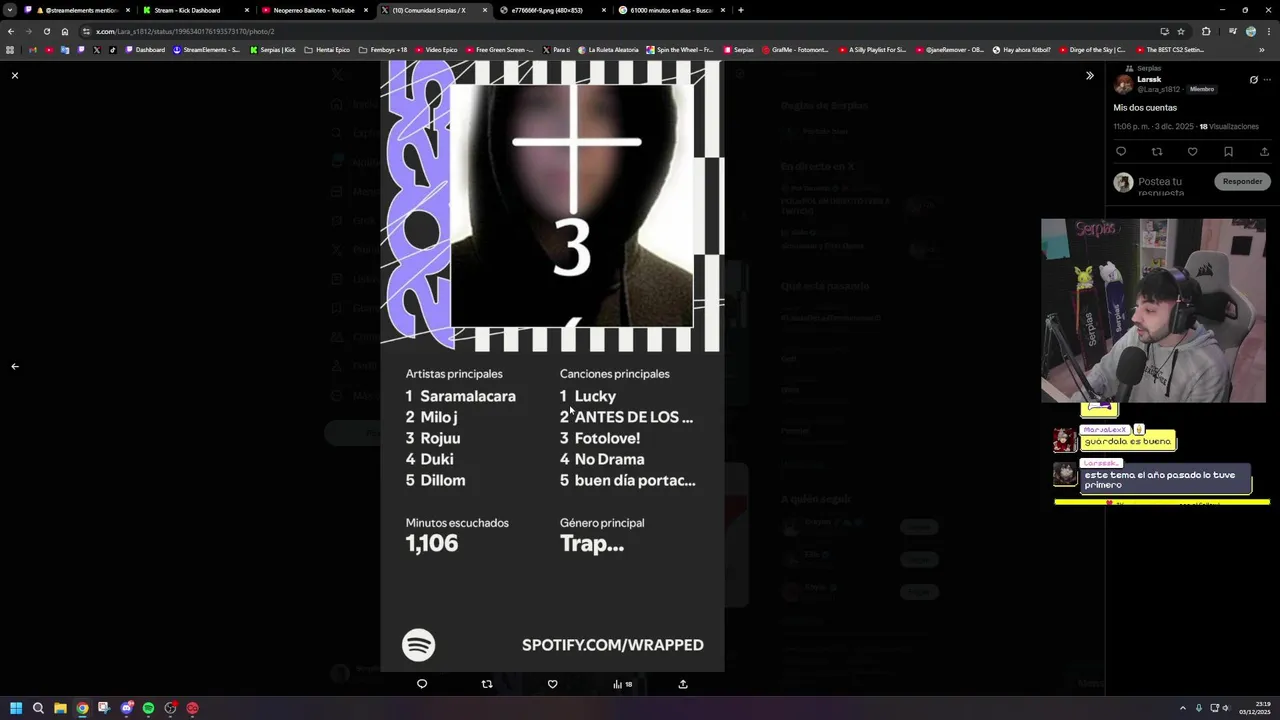Screen dimensions: 1280x720
Task: Like the photo using the bottom heart icon
Action: pos(552,684)
